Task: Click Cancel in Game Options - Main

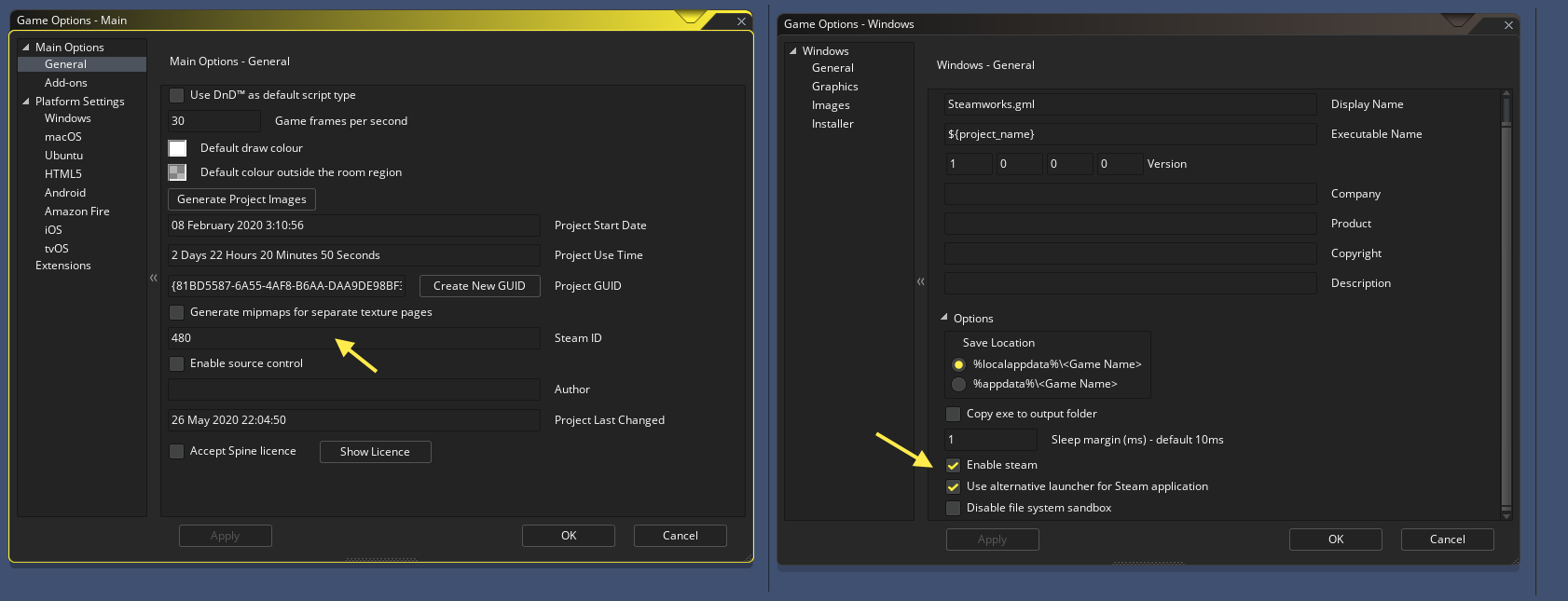Action: click(x=681, y=536)
